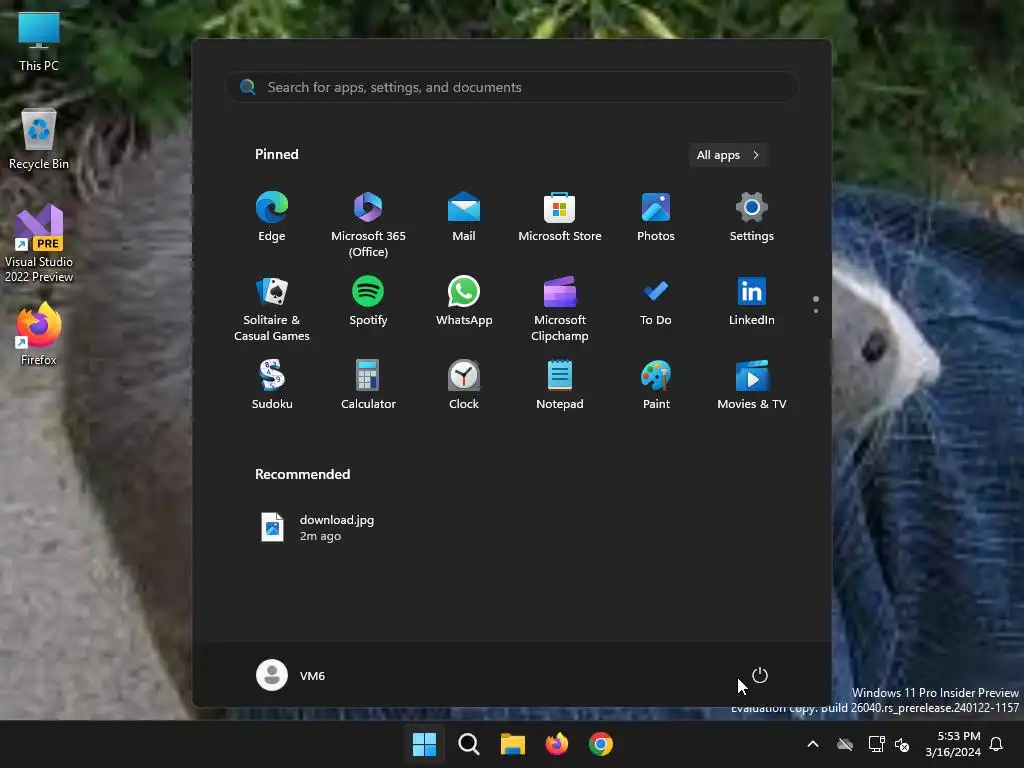Open Microsoft Clipchamp

560,308
